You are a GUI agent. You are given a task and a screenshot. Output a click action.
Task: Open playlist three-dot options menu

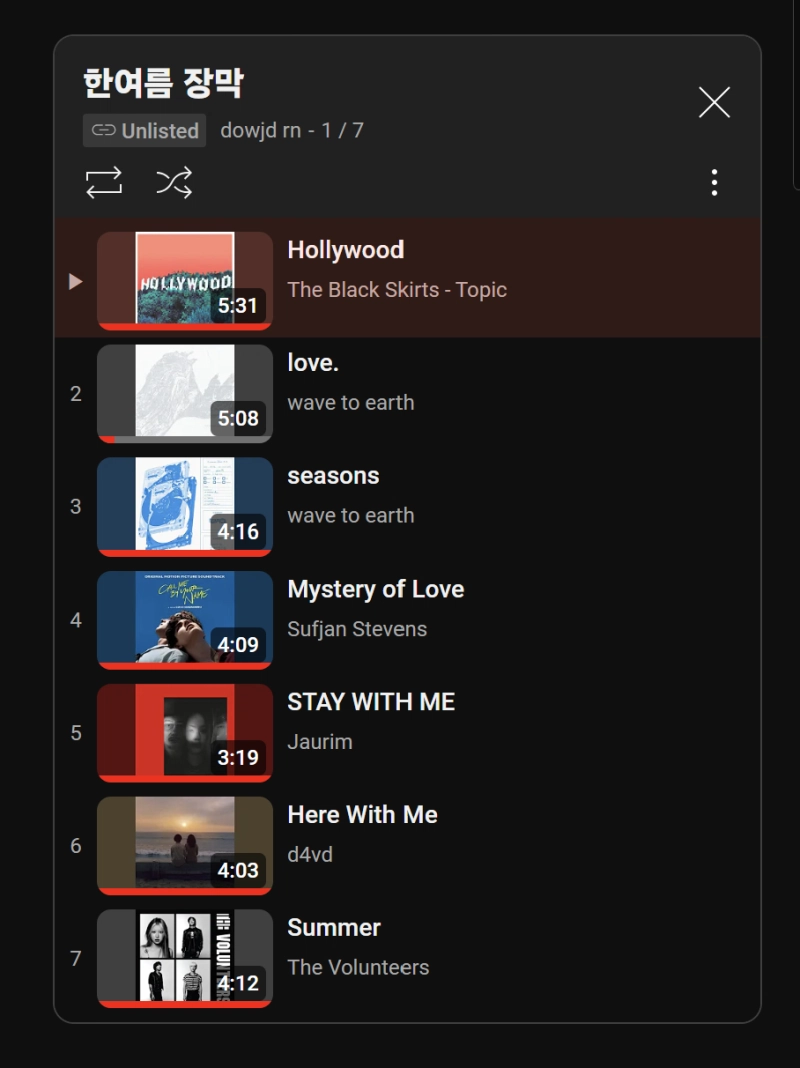point(713,182)
